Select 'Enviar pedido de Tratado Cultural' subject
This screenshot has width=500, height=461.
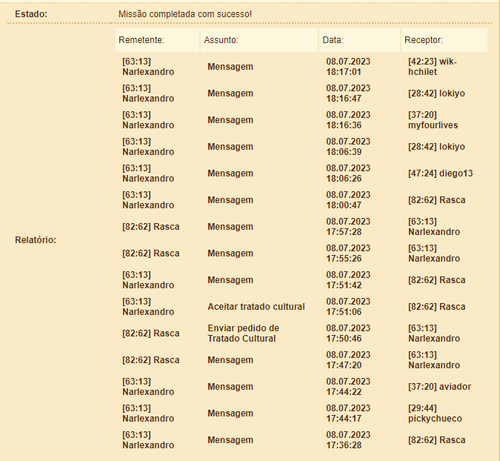(243, 333)
